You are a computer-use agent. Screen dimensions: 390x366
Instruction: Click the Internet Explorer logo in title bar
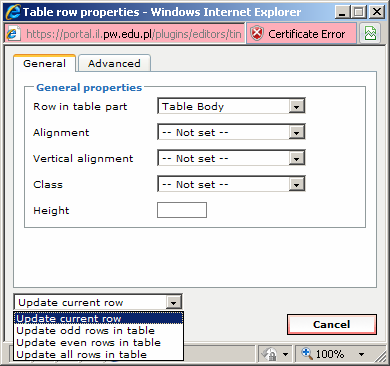click(13, 12)
